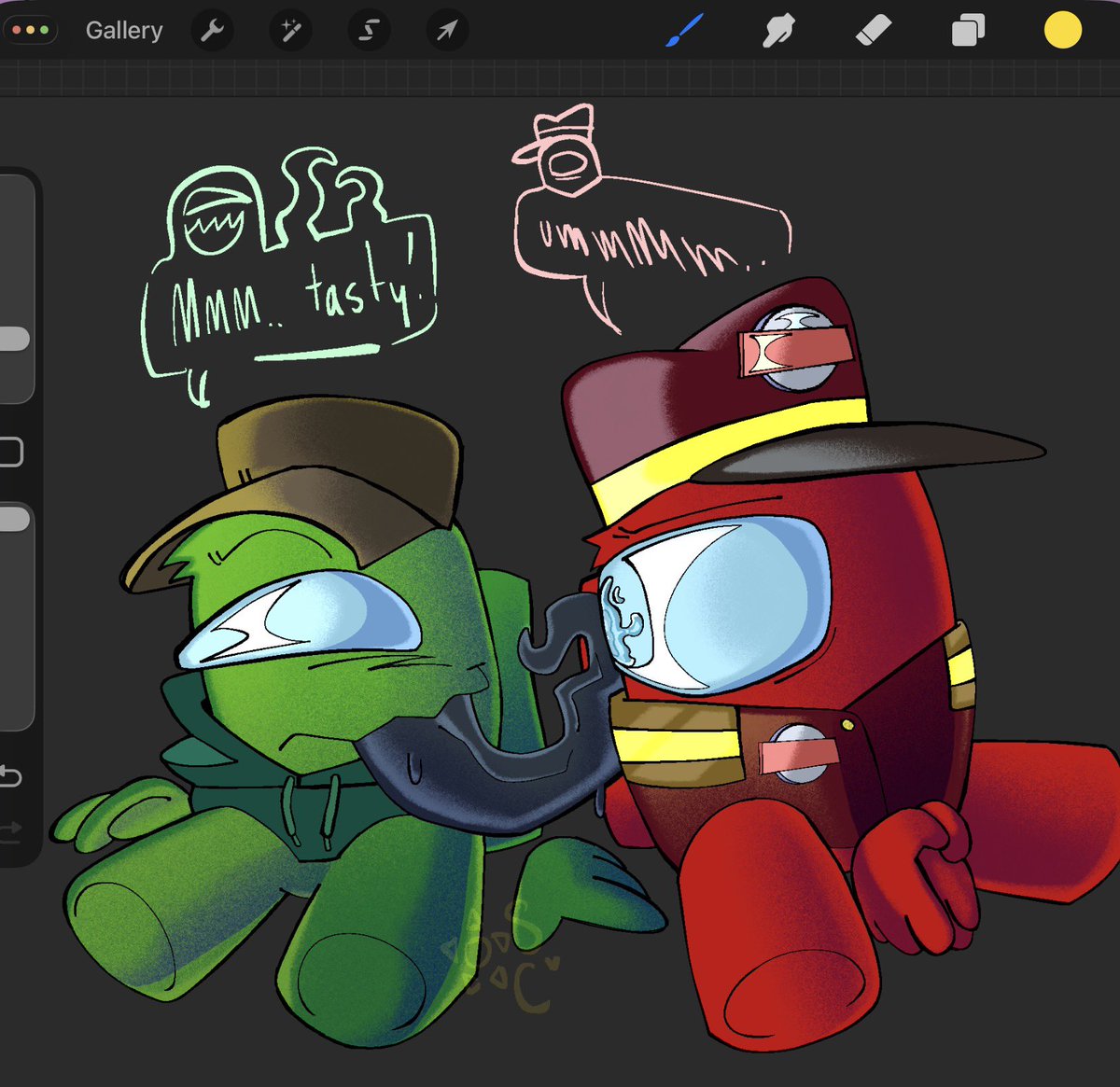The width and height of the screenshot is (1120, 1087).
Task: Select the Eraser tool
Action: tap(874, 32)
